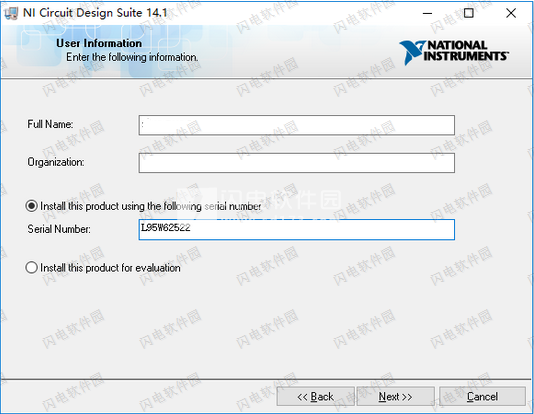
Task: Click the 'Full Name:' label
Action: click(50, 124)
